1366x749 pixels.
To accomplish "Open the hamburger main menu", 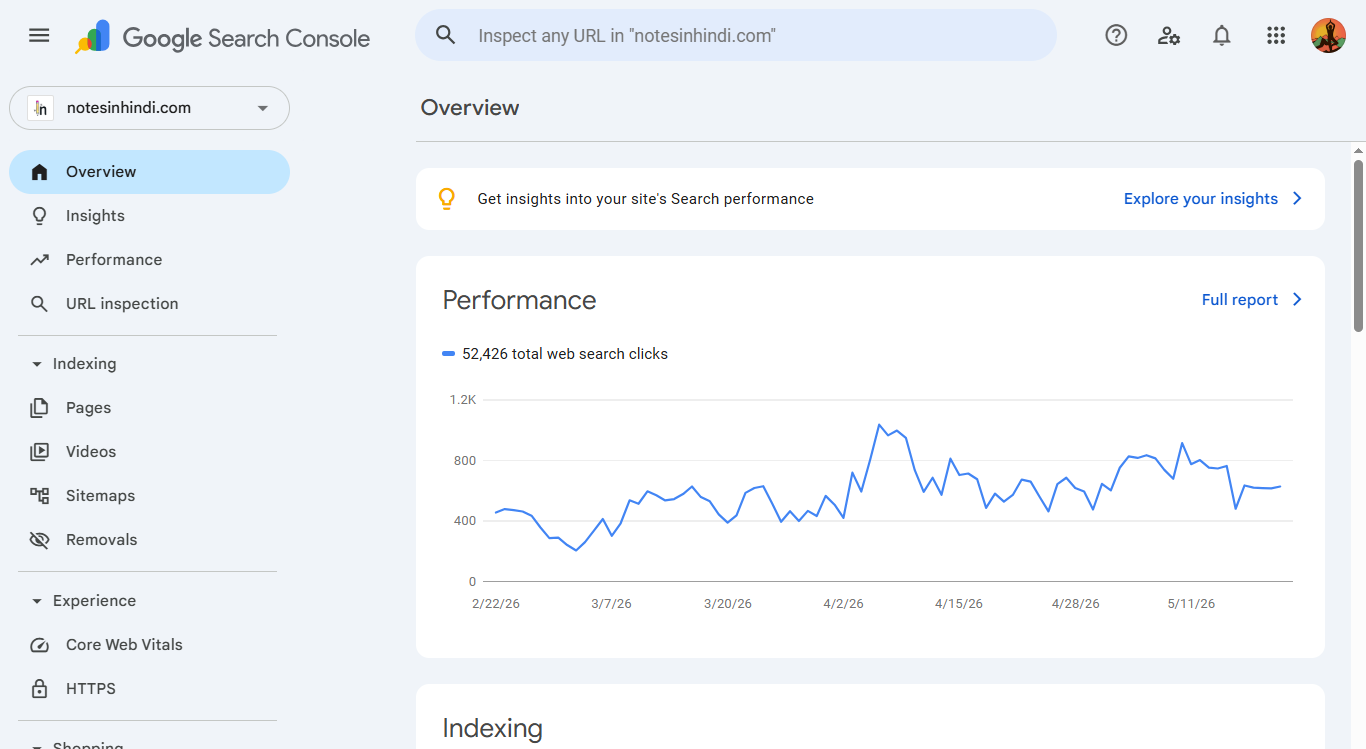I will coord(39,35).
